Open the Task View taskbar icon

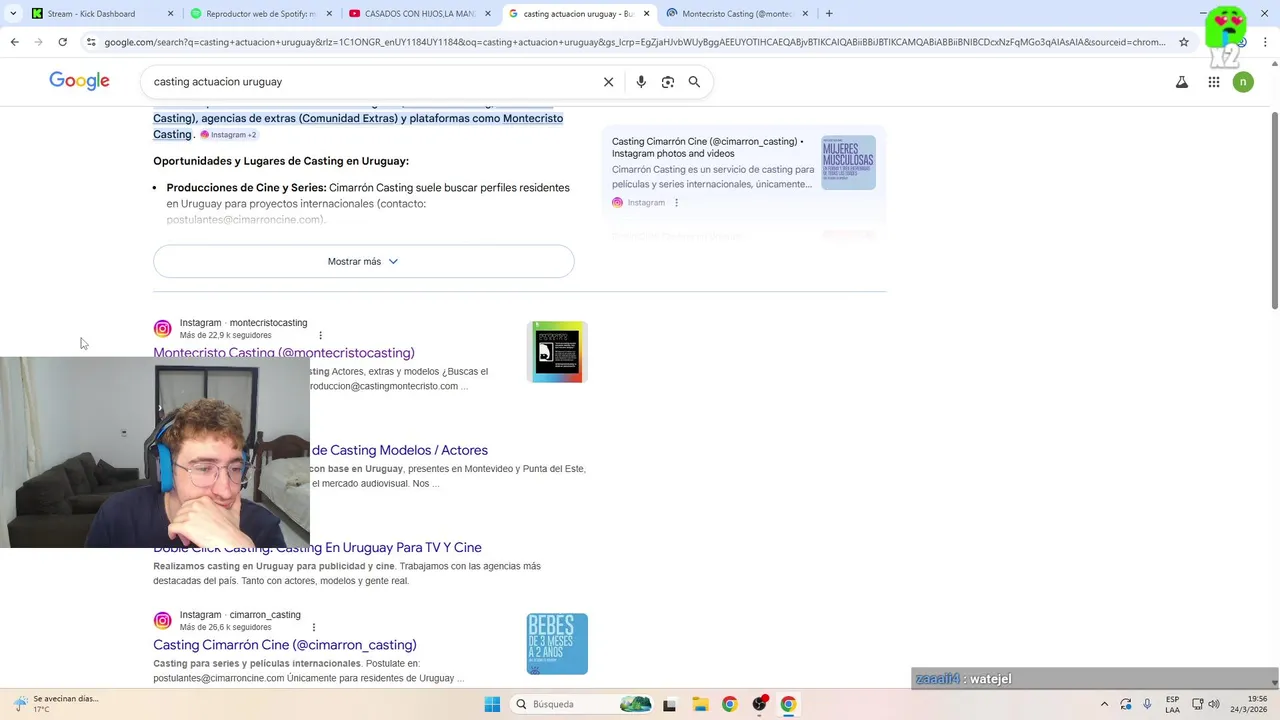(x=669, y=704)
